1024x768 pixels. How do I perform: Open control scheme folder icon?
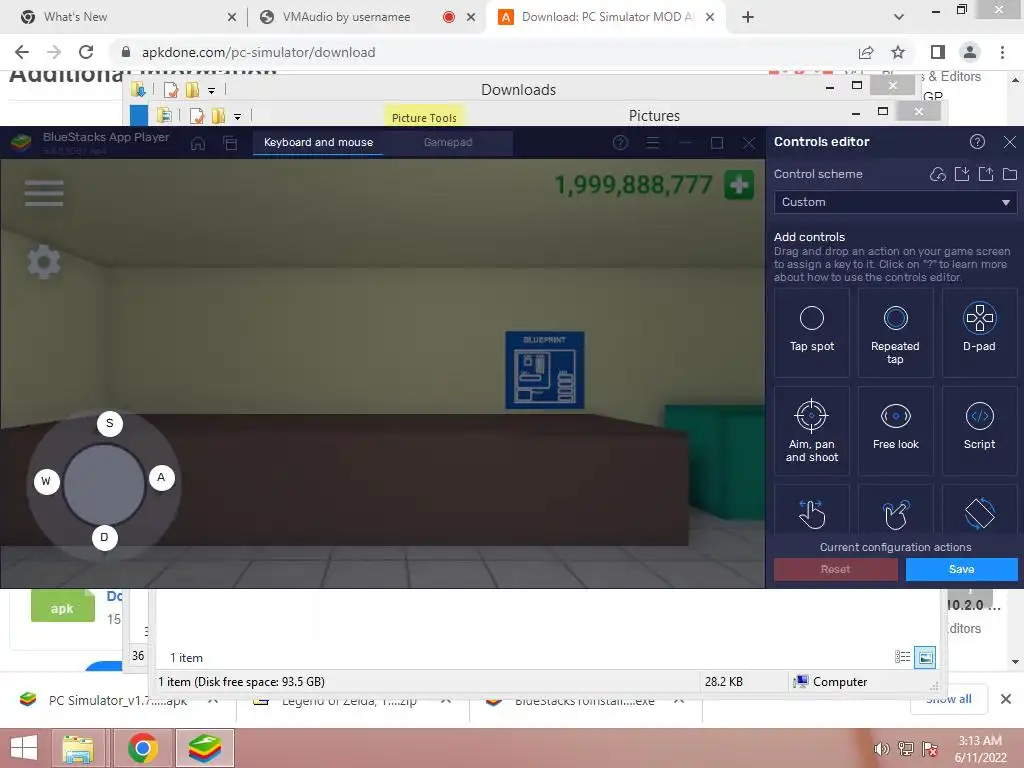point(1010,174)
